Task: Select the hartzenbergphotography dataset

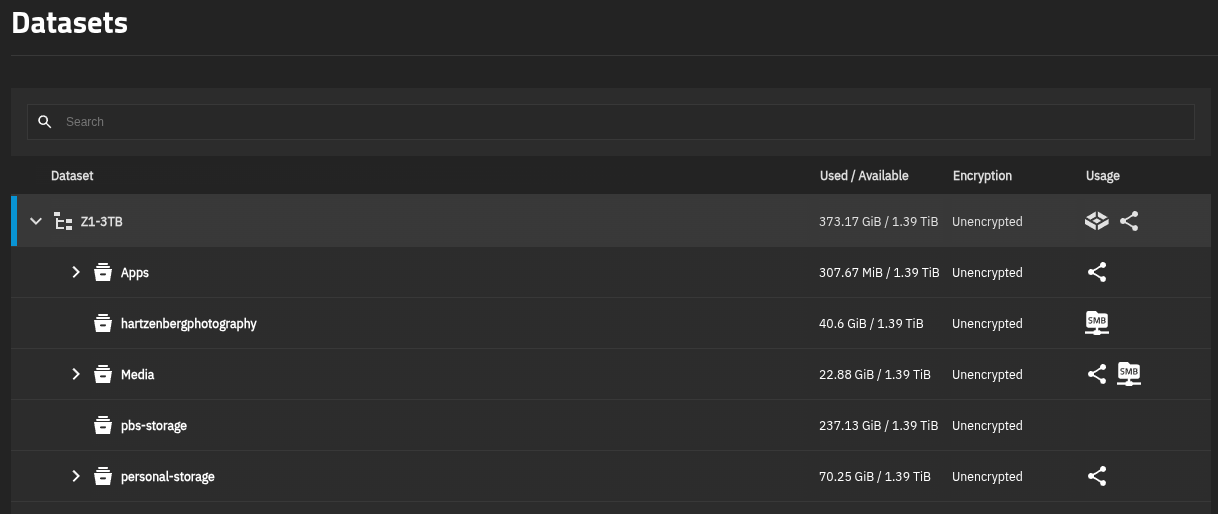Action: (x=189, y=324)
